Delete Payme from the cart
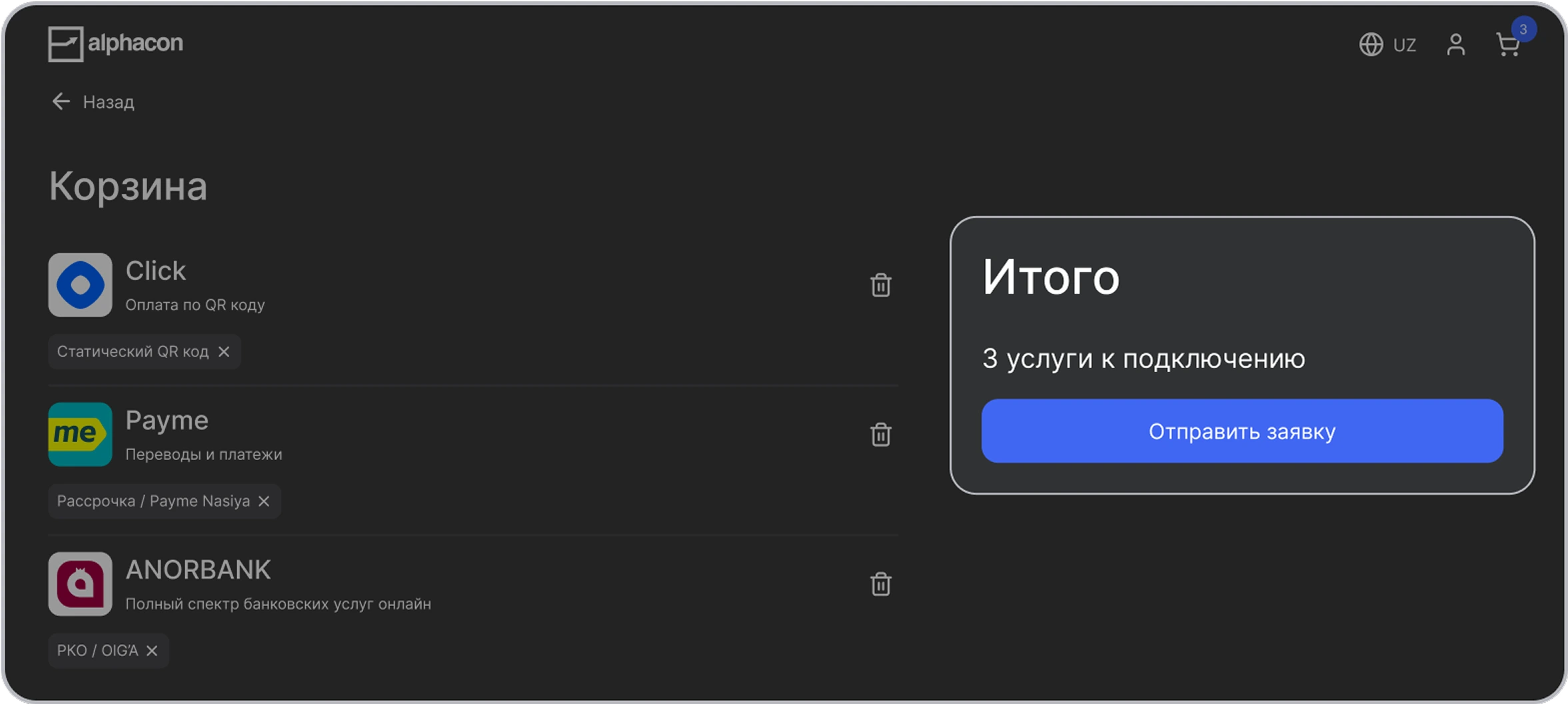The image size is (1568, 704). [x=881, y=435]
